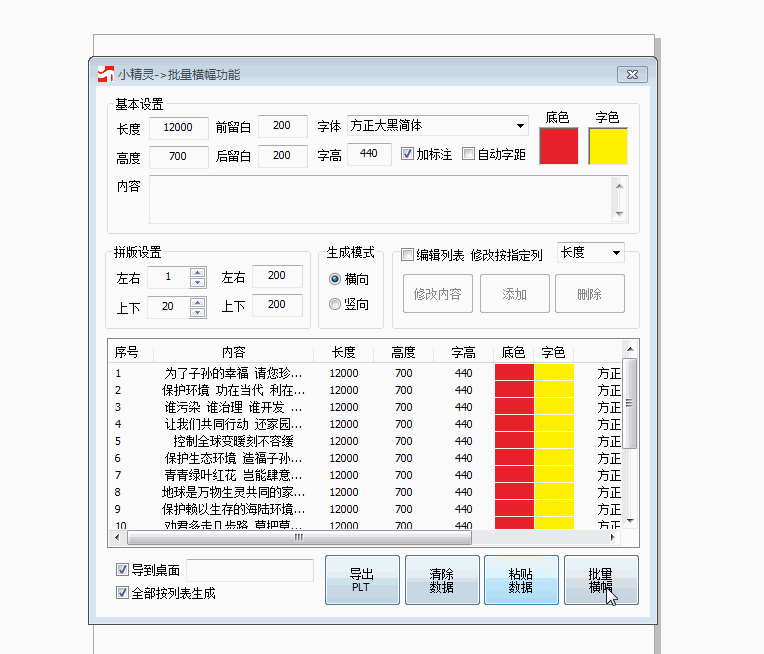Click the red 底色 cell in row 1
The image size is (764, 654).
pos(514,373)
